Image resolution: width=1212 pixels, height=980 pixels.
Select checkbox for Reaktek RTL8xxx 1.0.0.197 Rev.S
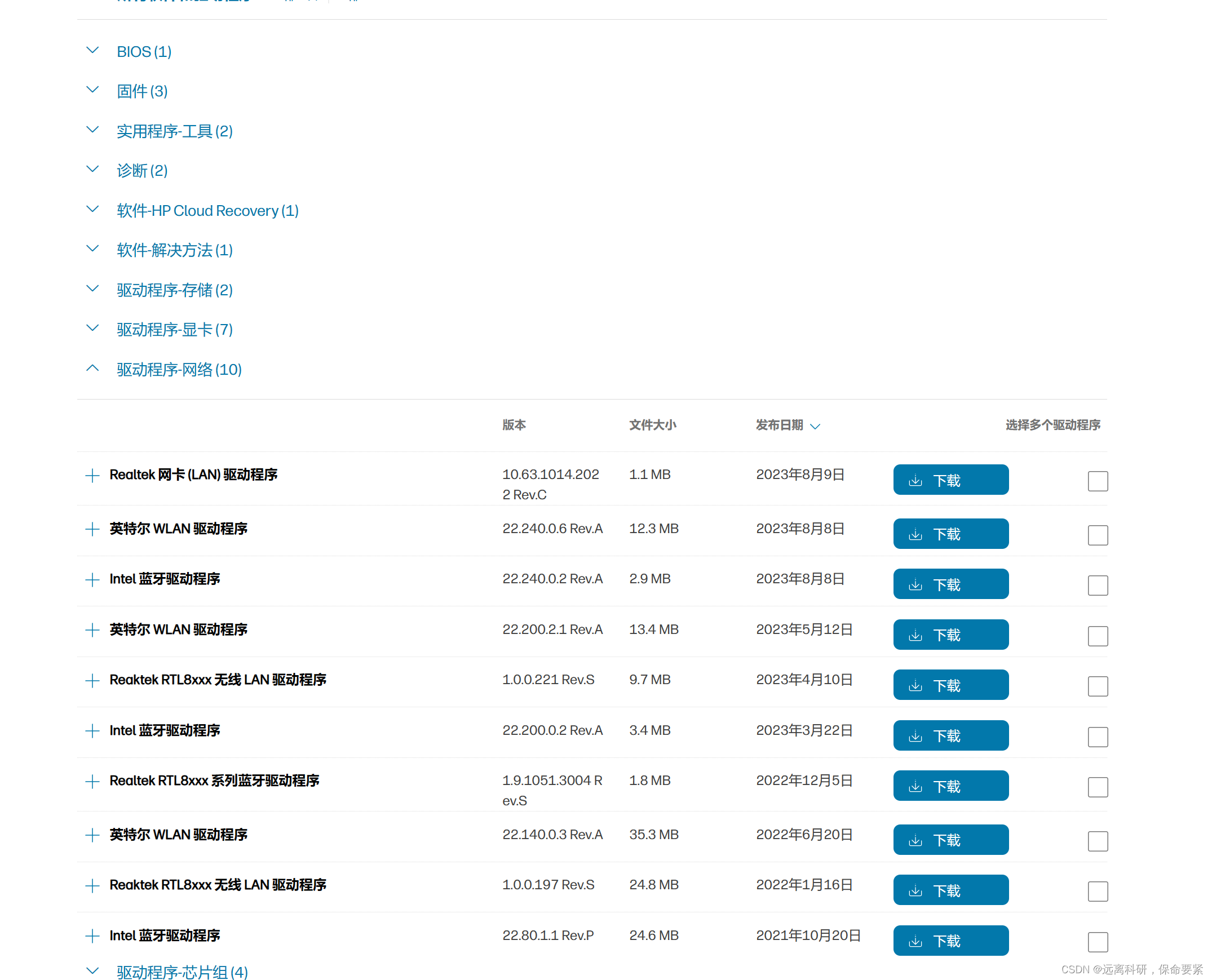click(1098, 892)
